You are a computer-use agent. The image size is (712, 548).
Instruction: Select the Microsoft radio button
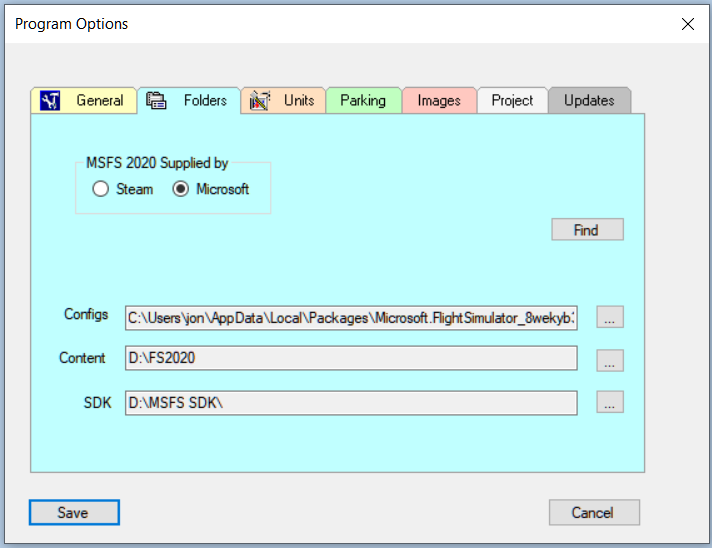pyautogui.click(x=180, y=189)
